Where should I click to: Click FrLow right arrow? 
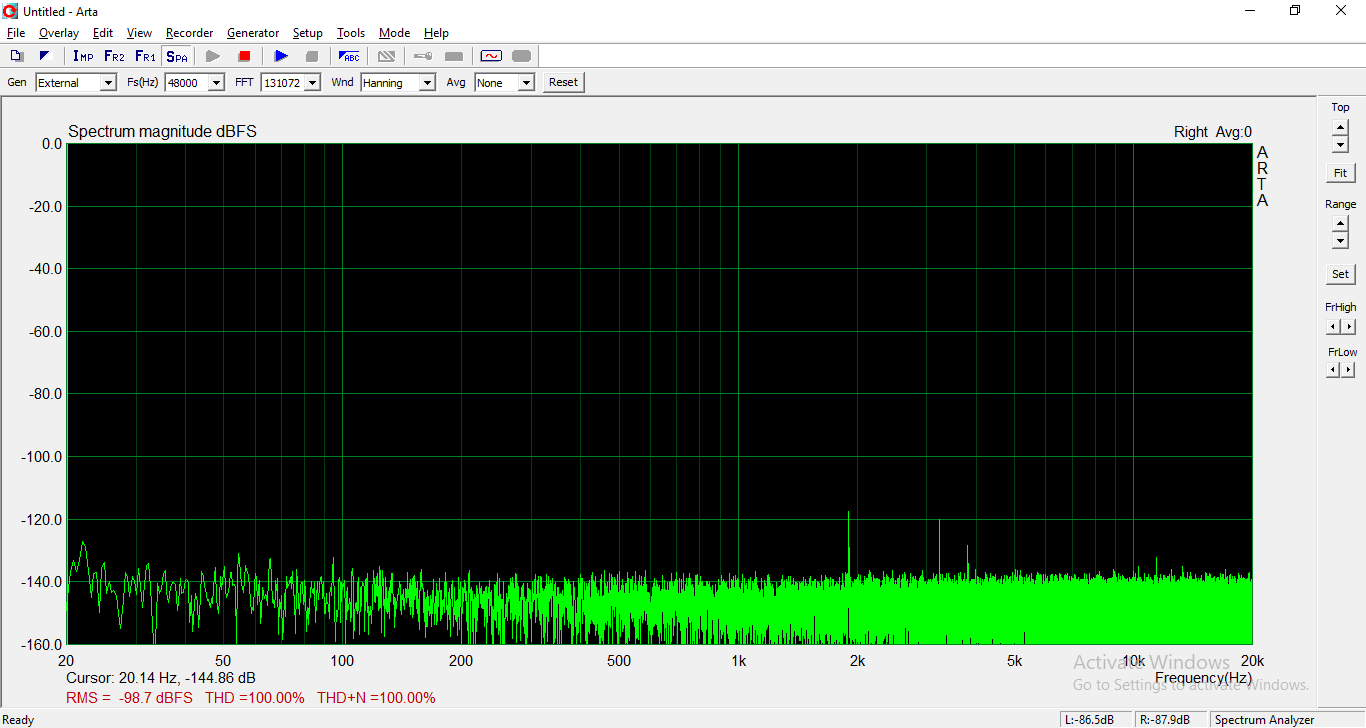coord(1349,370)
